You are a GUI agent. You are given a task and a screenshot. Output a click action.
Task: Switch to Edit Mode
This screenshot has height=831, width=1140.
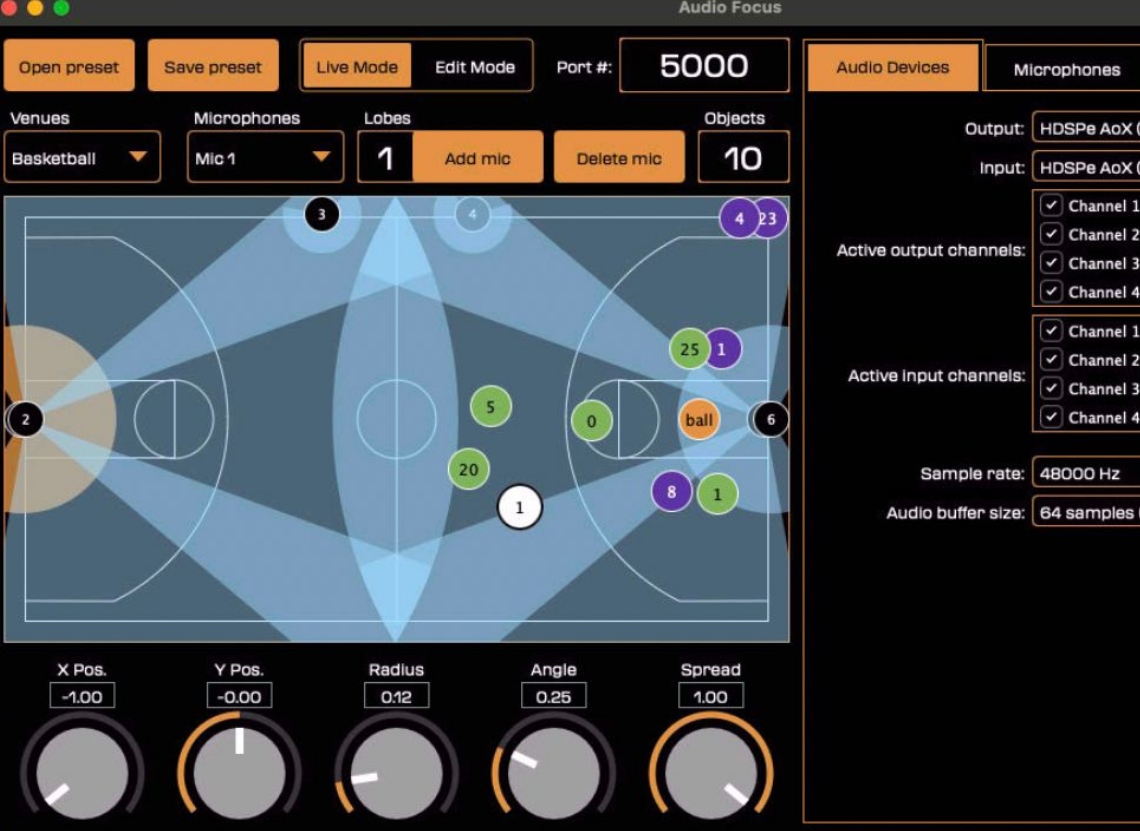point(475,67)
